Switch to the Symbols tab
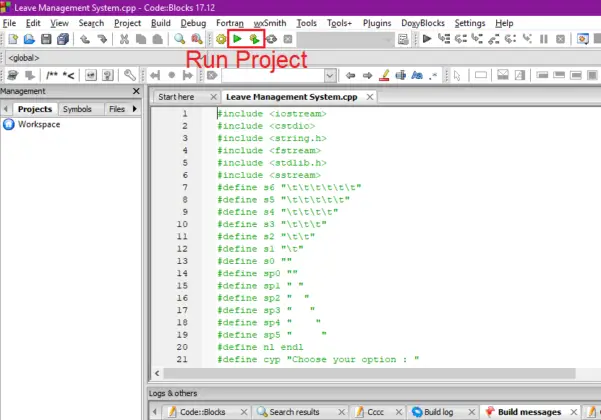This screenshot has width=601, height=420. (x=76, y=109)
